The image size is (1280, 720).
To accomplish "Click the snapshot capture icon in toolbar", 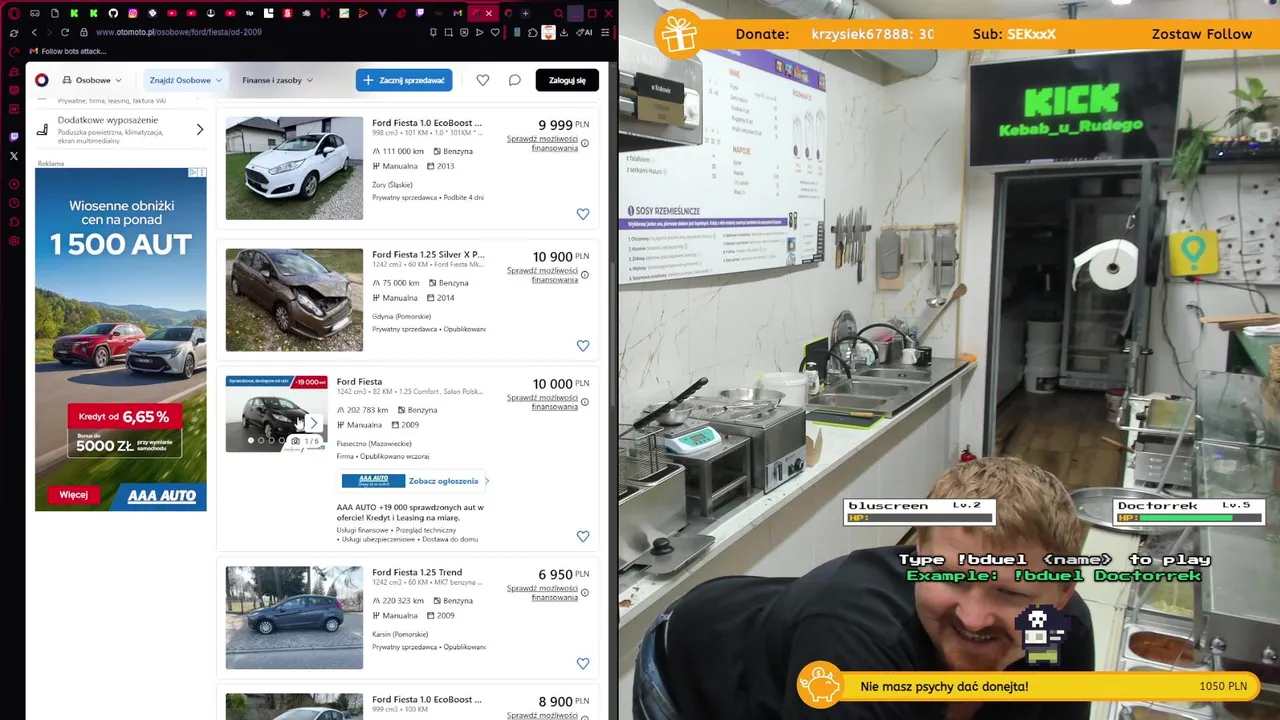I will click(448, 32).
